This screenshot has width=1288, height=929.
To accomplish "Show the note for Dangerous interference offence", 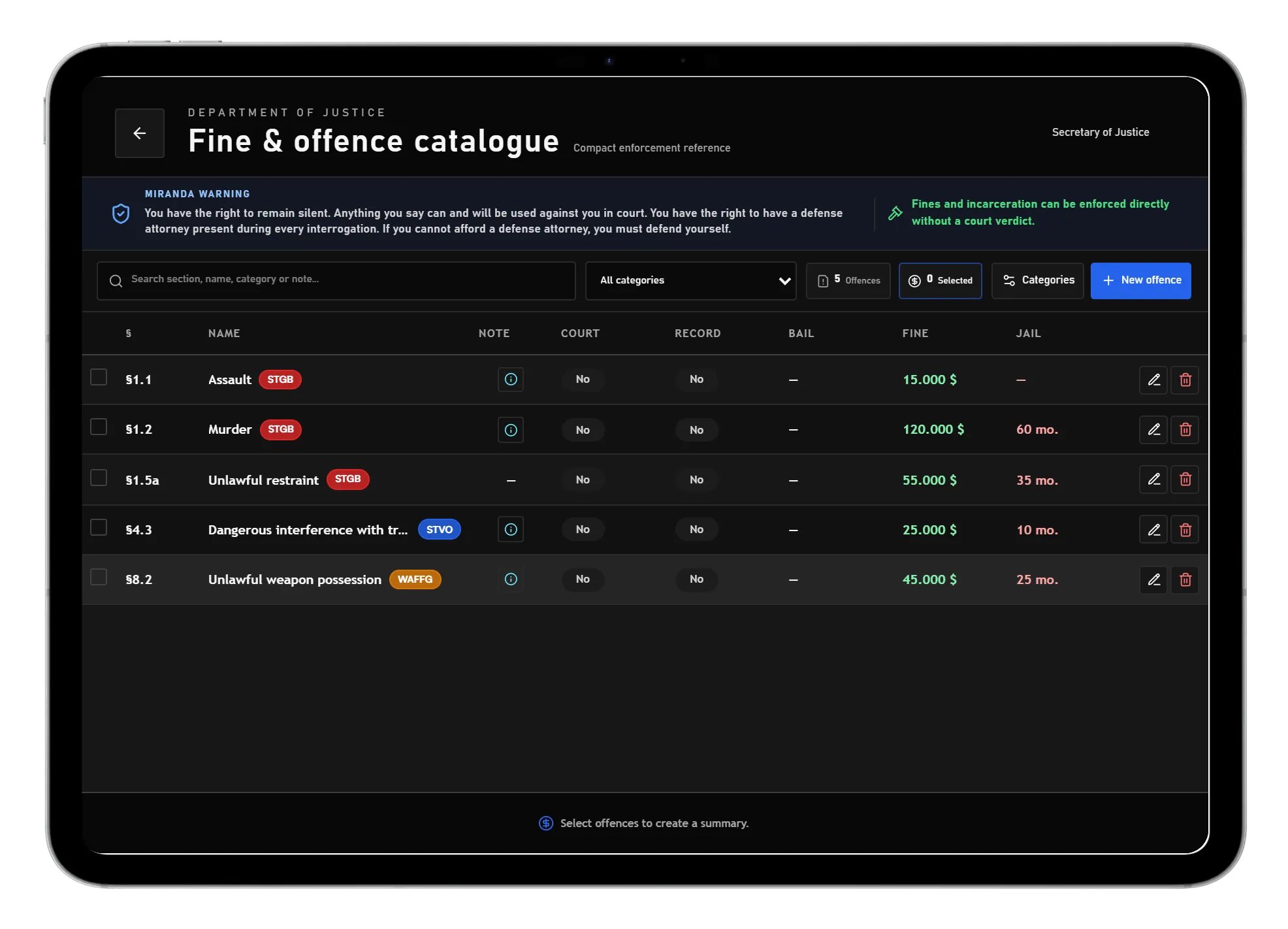I will (511, 530).
